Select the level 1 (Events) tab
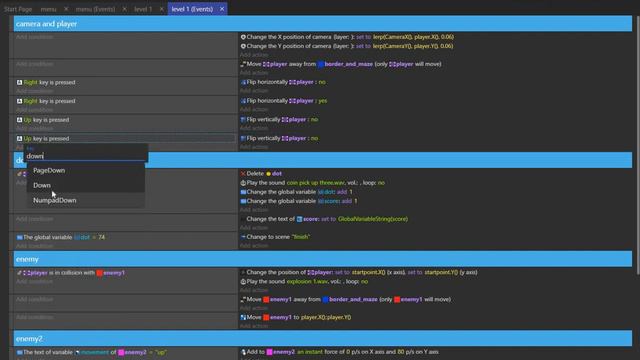The height and width of the screenshot is (360, 640). click(192, 9)
